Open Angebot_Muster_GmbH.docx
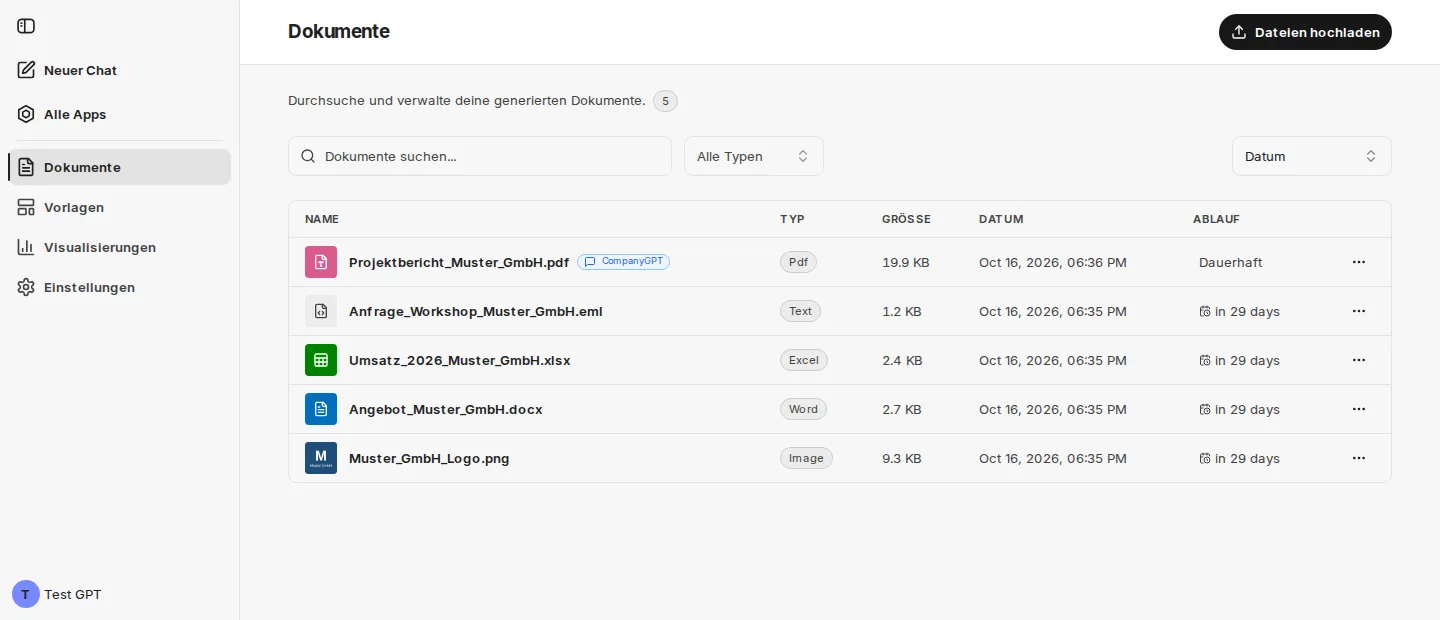 coord(446,409)
